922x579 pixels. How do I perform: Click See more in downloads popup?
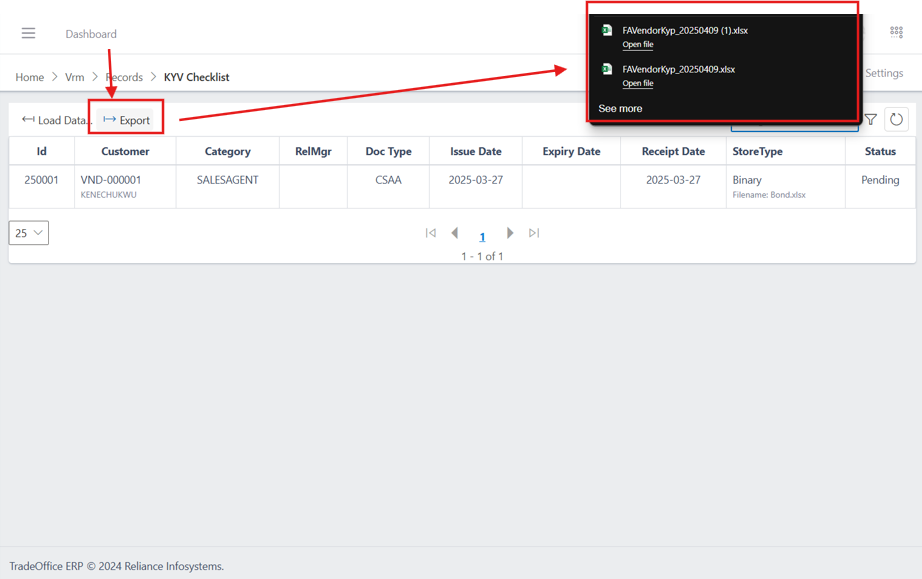point(620,108)
